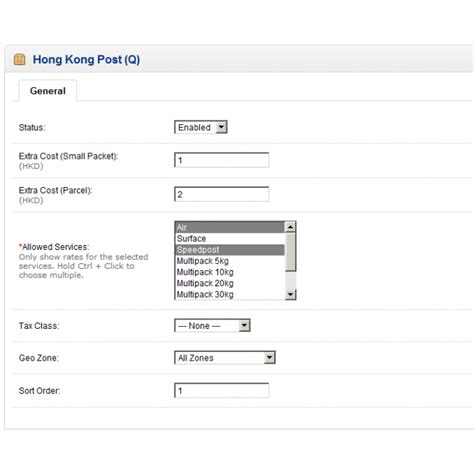Image resolution: width=474 pixels, height=474 pixels.
Task: Click the Status dropdown arrow button
Action: coord(221,127)
